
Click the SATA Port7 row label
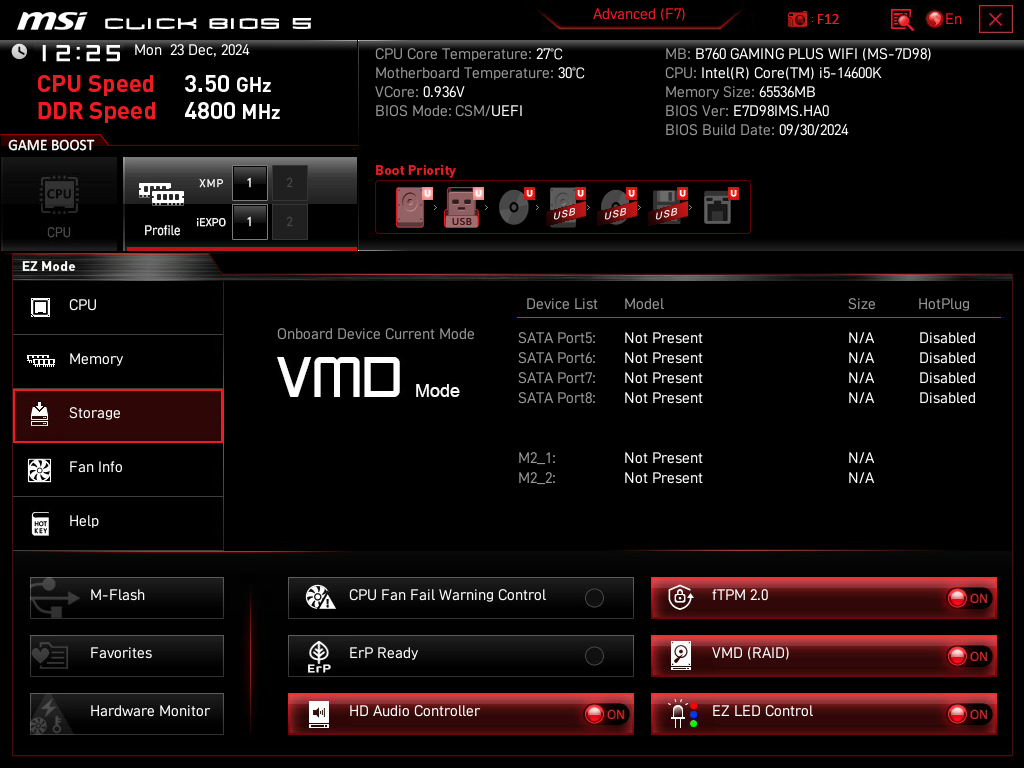(557, 378)
